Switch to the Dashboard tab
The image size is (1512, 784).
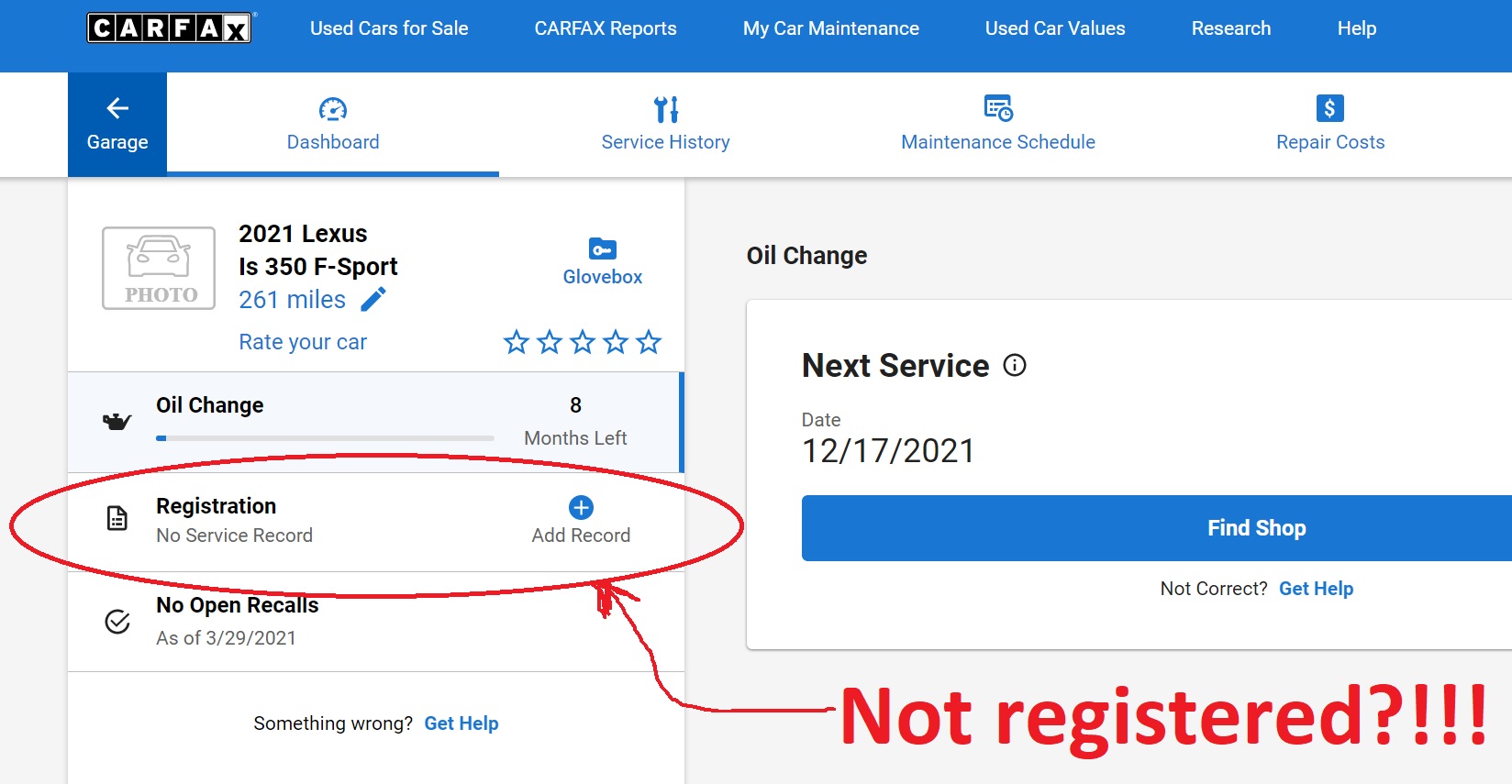click(333, 125)
